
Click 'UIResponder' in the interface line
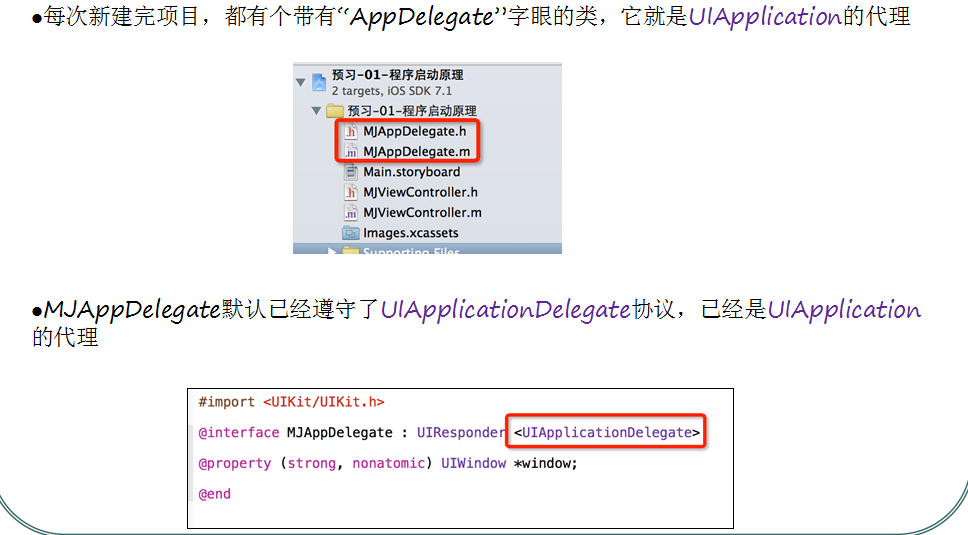(461, 433)
